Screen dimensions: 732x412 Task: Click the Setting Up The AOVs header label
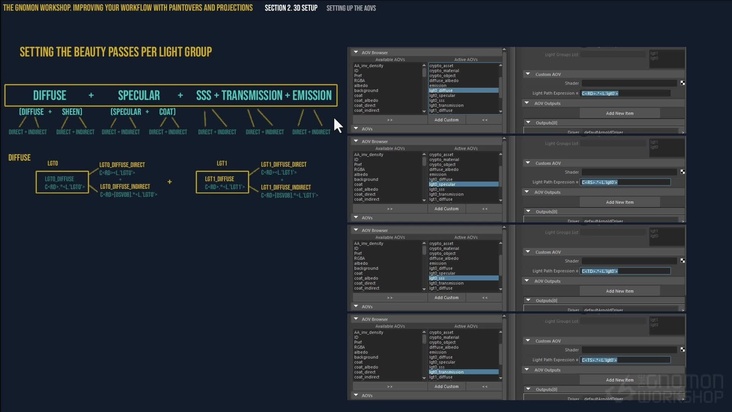[351, 8]
